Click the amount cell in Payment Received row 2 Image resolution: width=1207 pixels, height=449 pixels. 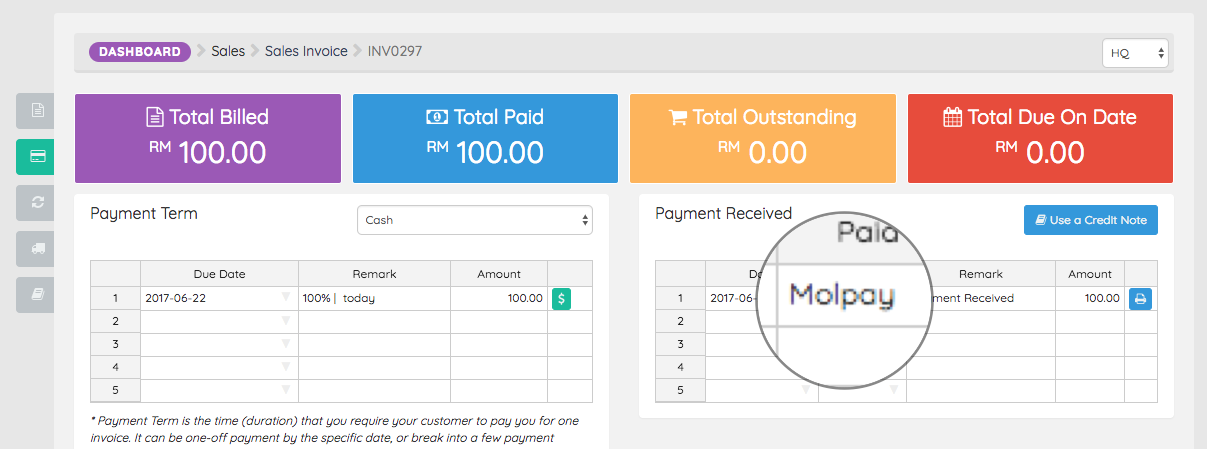[x=1089, y=321]
